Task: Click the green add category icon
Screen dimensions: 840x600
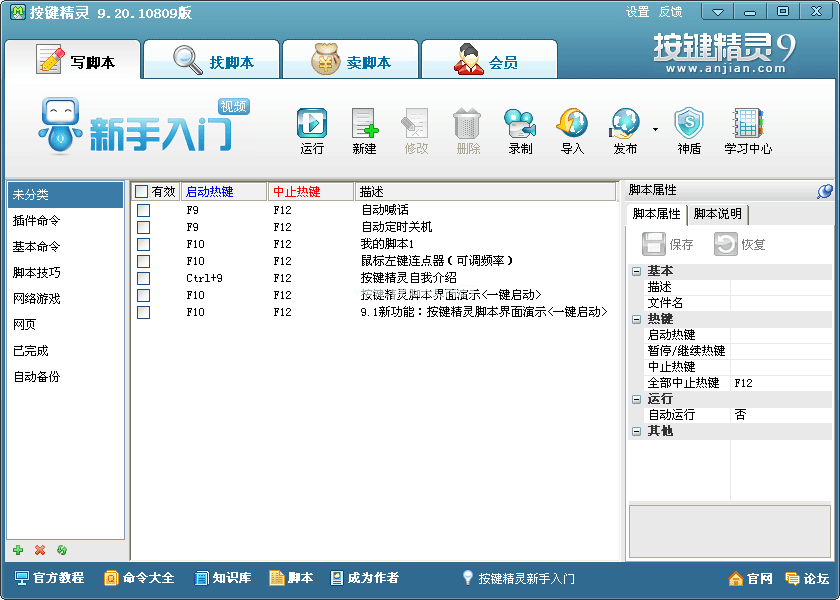Action: [x=18, y=550]
